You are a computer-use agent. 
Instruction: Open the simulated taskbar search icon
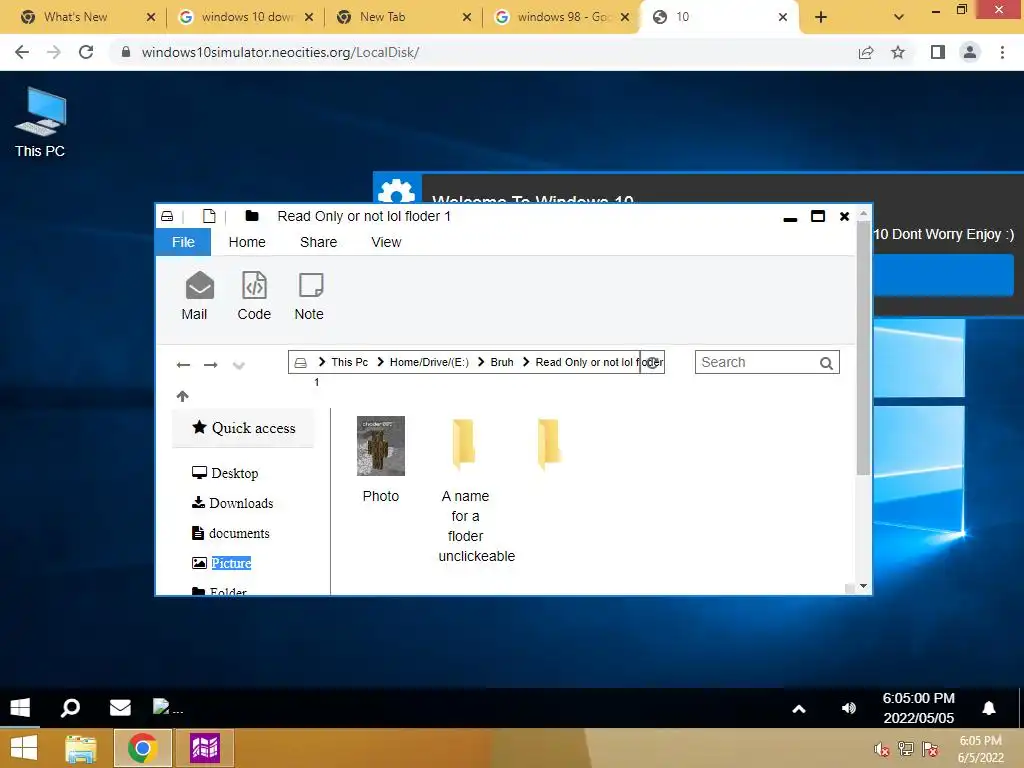[x=70, y=707]
